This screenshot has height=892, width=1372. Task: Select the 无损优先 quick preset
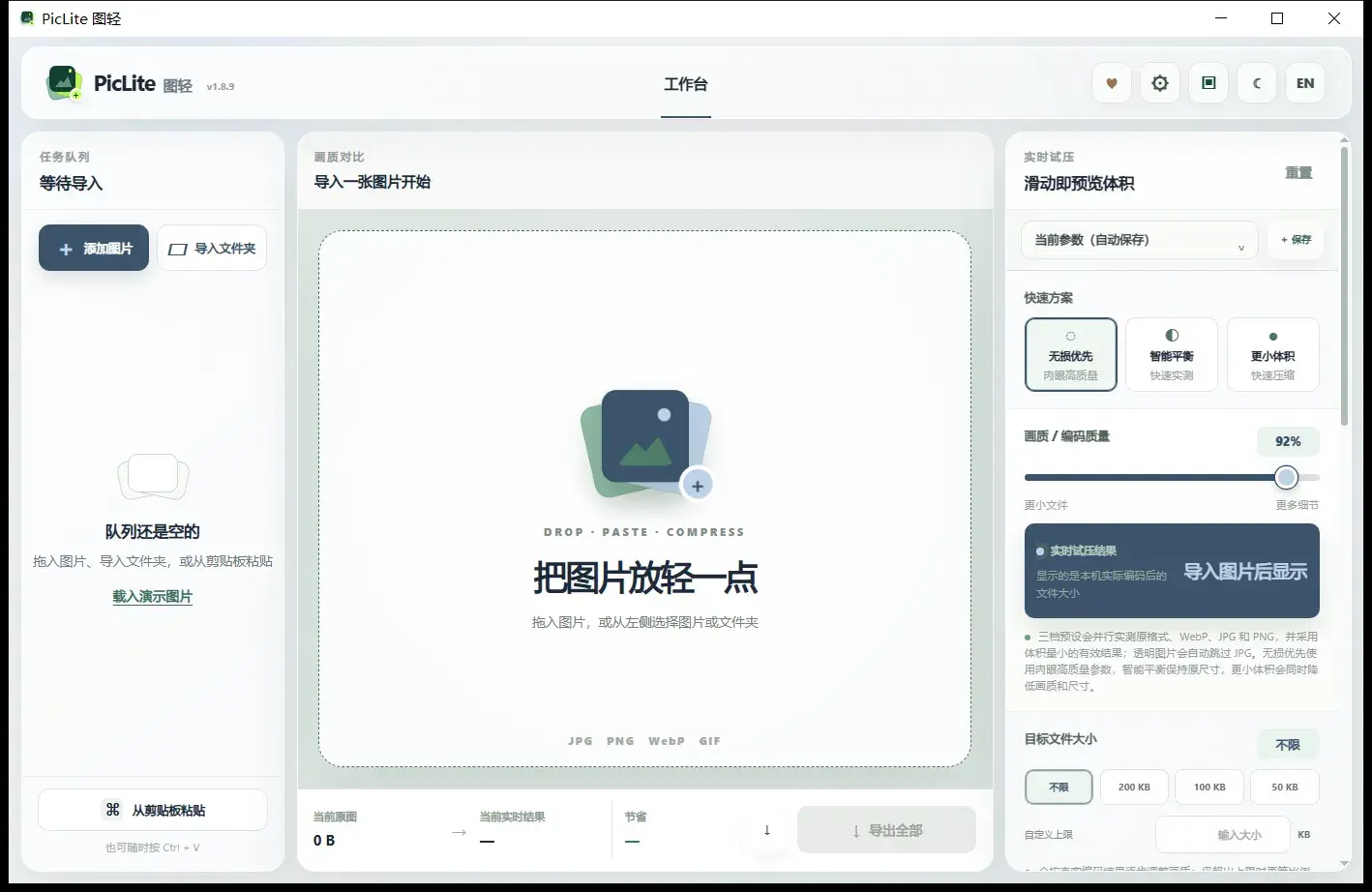tap(1071, 355)
